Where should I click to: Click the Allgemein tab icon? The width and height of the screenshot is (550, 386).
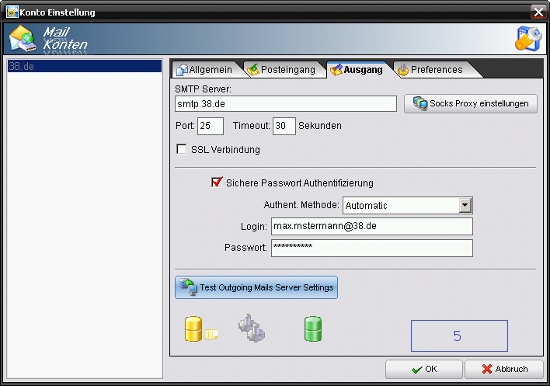pyautogui.click(x=182, y=70)
